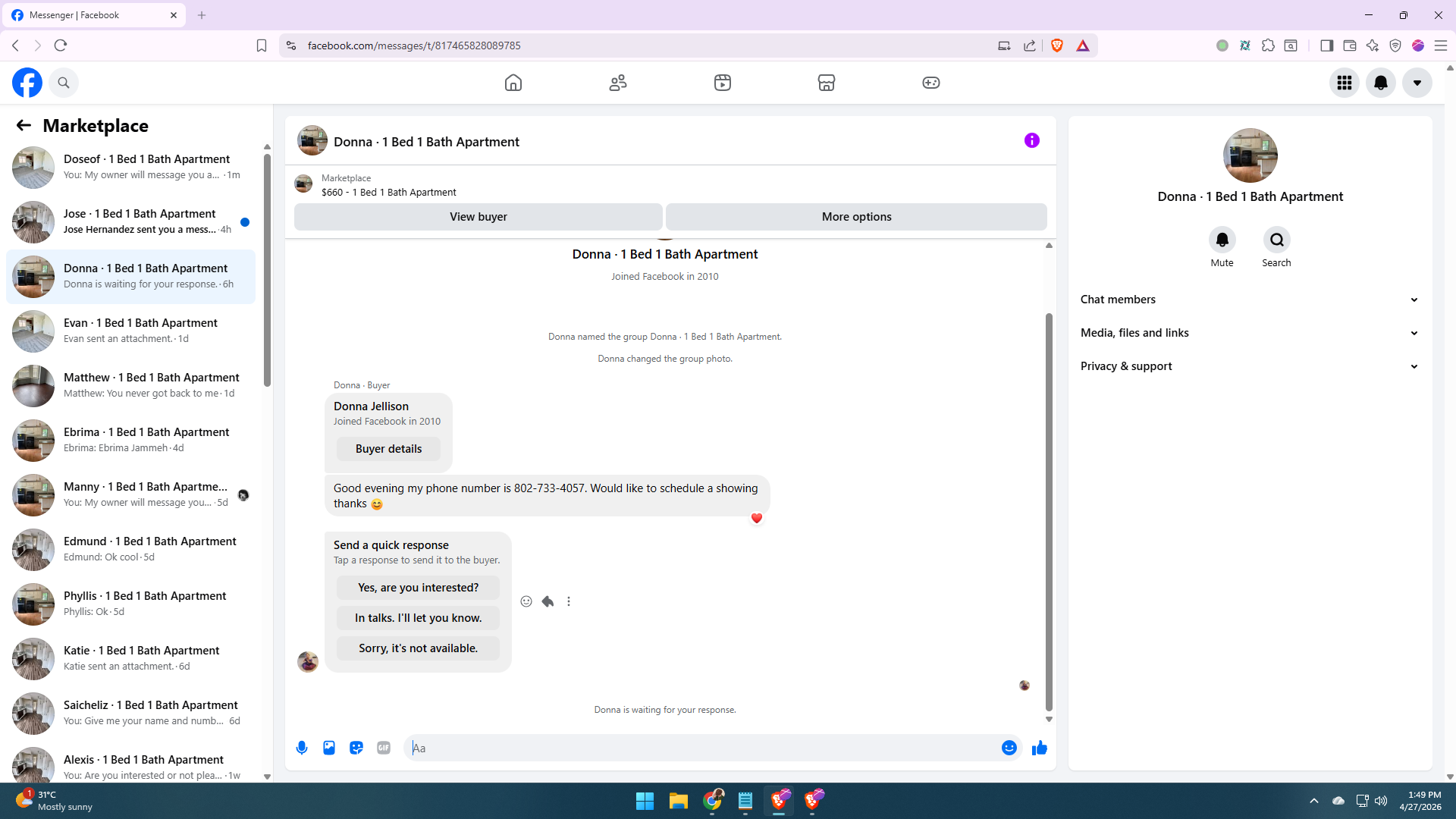Reply to the quick response message
This screenshot has width=1456, height=819.
(548, 601)
